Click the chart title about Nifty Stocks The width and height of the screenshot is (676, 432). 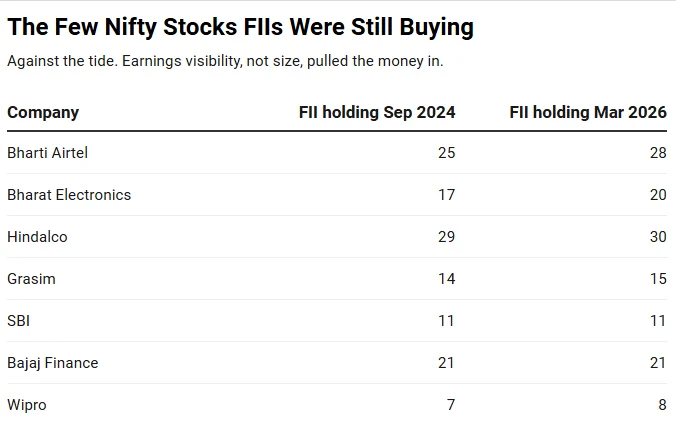coord(241,27)
